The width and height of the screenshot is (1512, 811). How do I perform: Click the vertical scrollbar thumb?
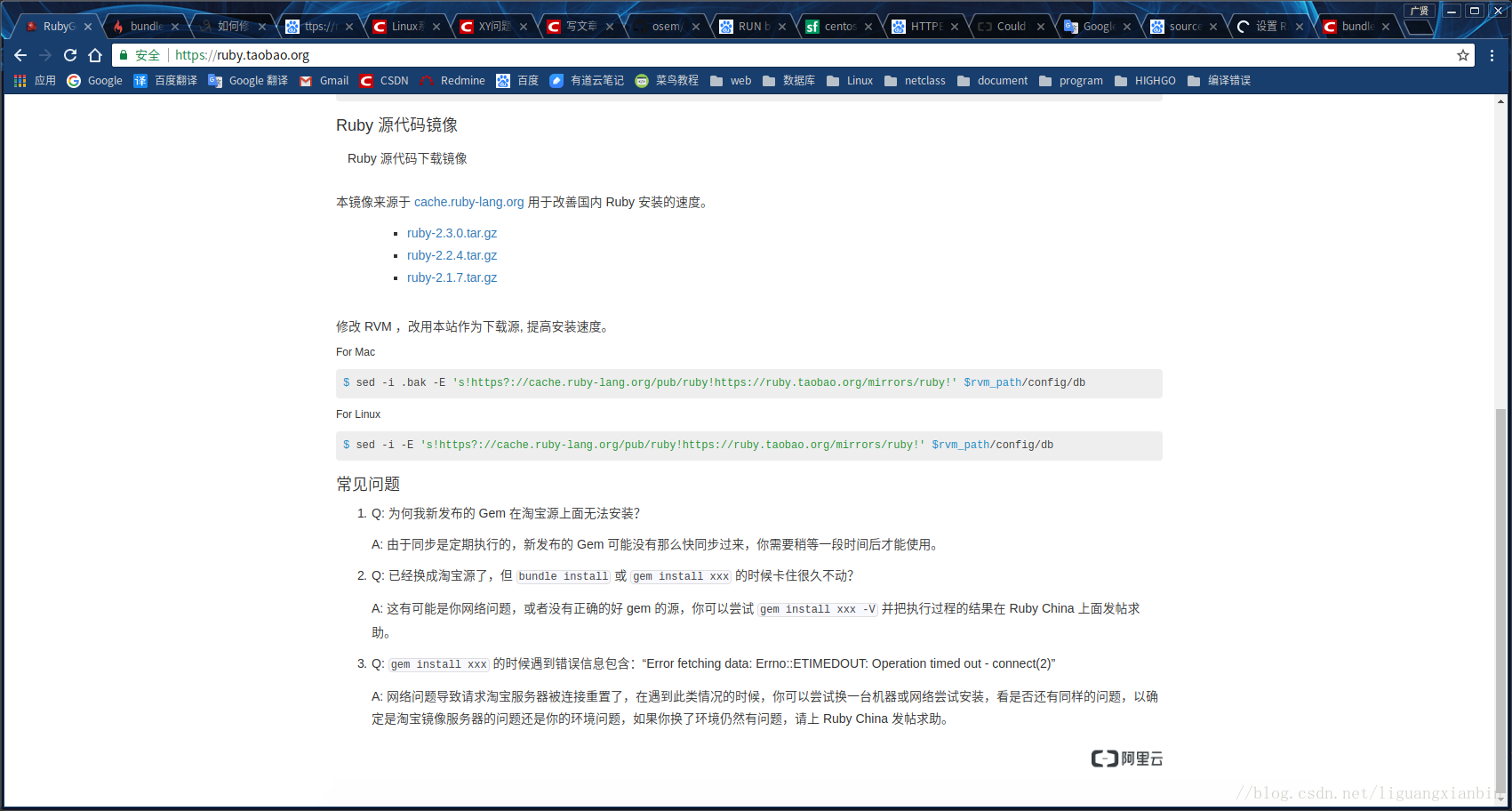(x=1500, y=601)
